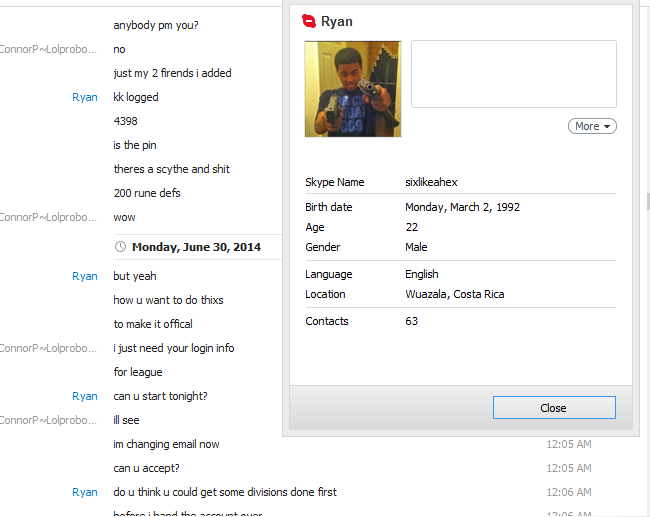The image size is (650, 517).
Task: Close the Ryan profile dialog
Action: click(x=554, y=408)
